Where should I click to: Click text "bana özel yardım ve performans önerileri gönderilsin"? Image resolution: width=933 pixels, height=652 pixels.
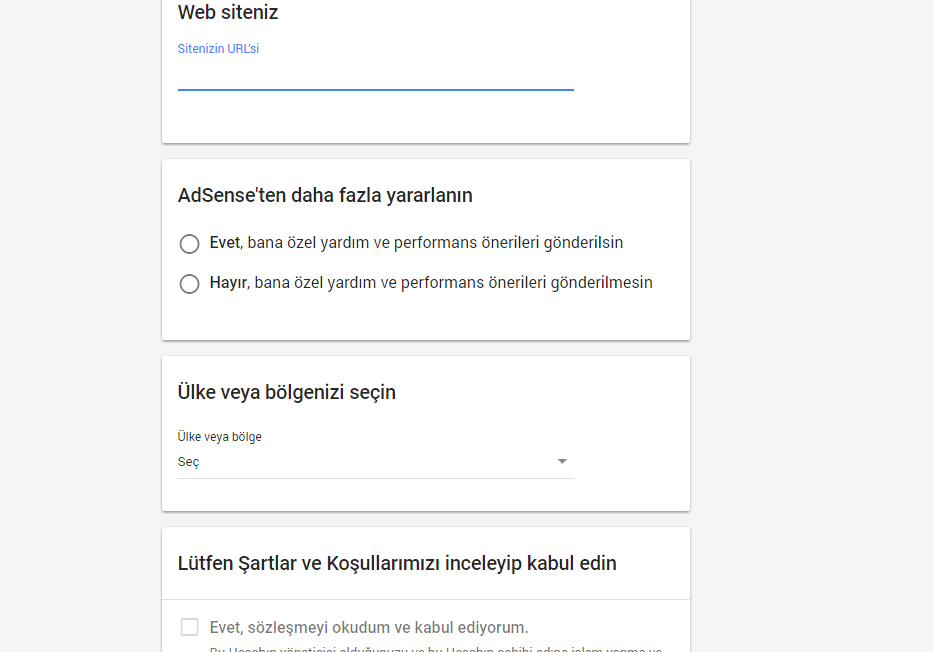(438, 243)
